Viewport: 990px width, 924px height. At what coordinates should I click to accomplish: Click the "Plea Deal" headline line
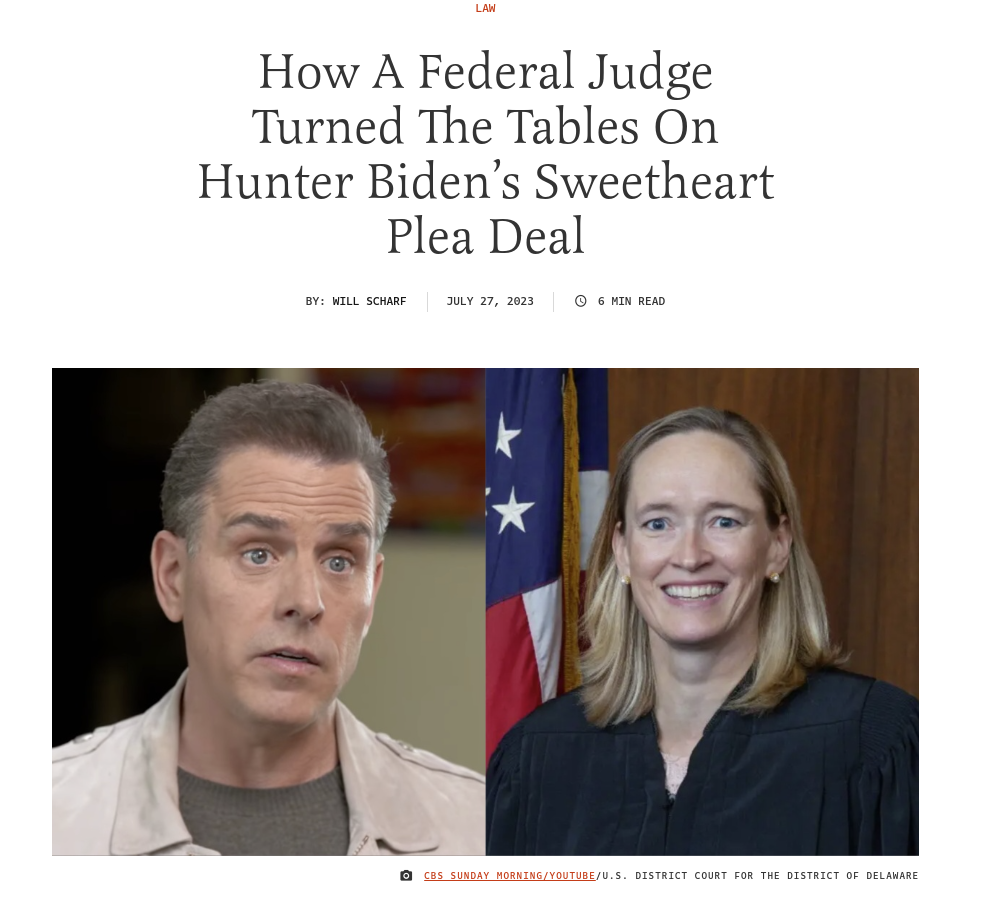point(486,237)
